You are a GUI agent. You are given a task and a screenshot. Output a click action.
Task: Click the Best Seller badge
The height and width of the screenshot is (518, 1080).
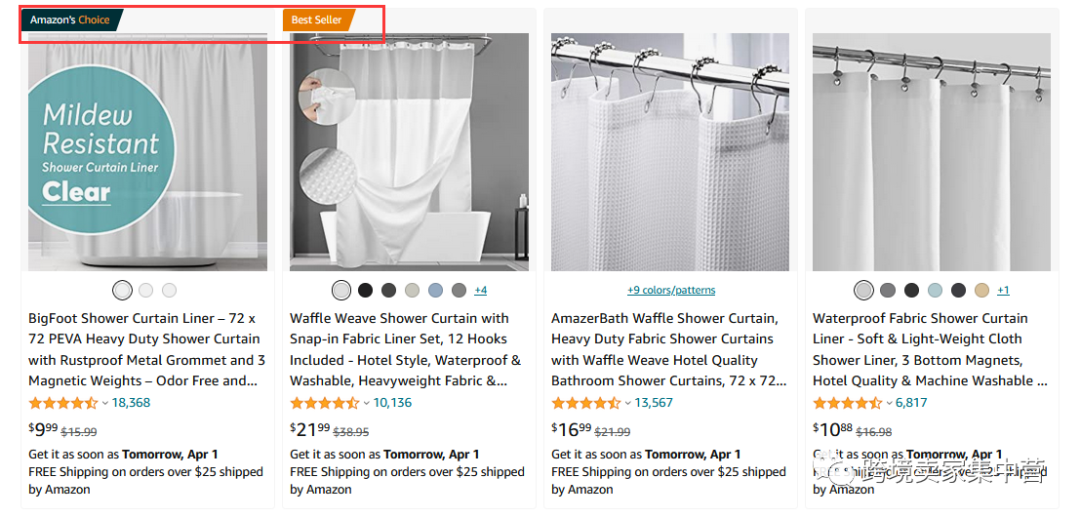tap(317, 20)
